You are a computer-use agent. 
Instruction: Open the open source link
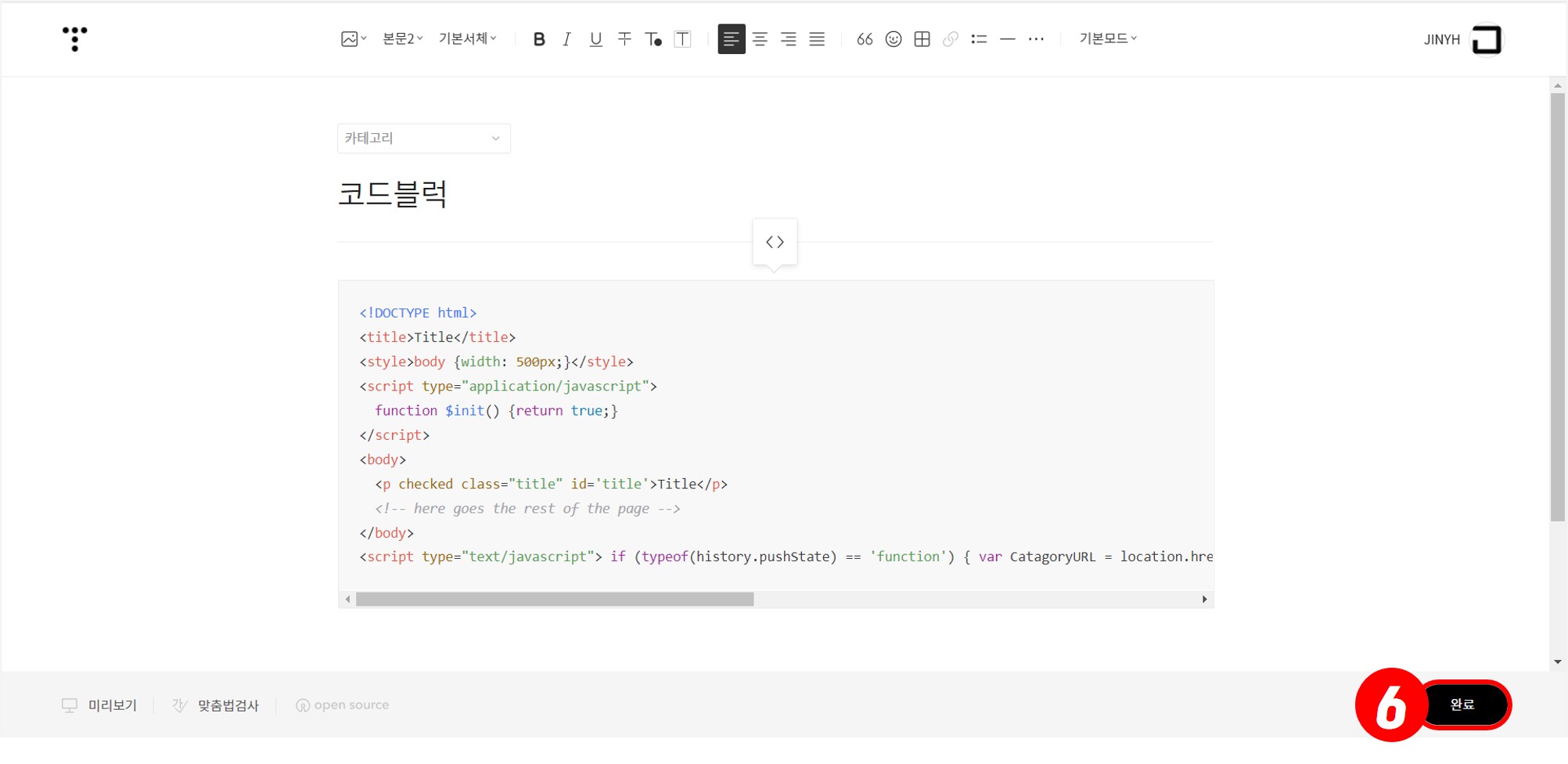(343, 705)
